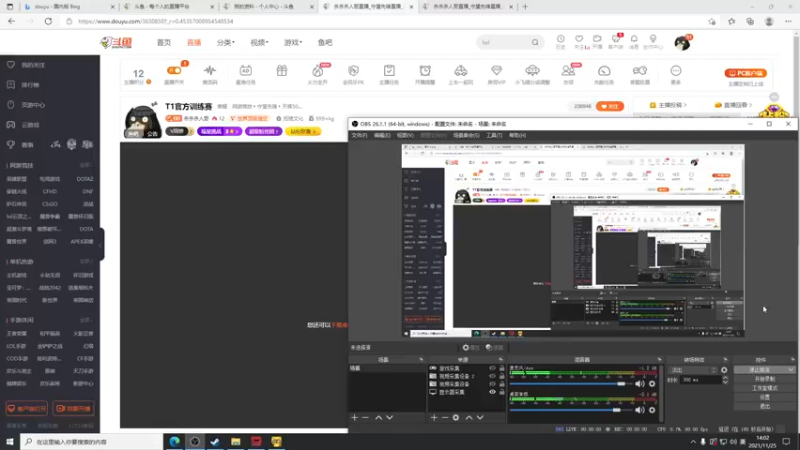The height and width of the screenshot is (450, 800).
Task: Move OBS scene down in list
Action: pyautogui.click(x=390, y=417)
